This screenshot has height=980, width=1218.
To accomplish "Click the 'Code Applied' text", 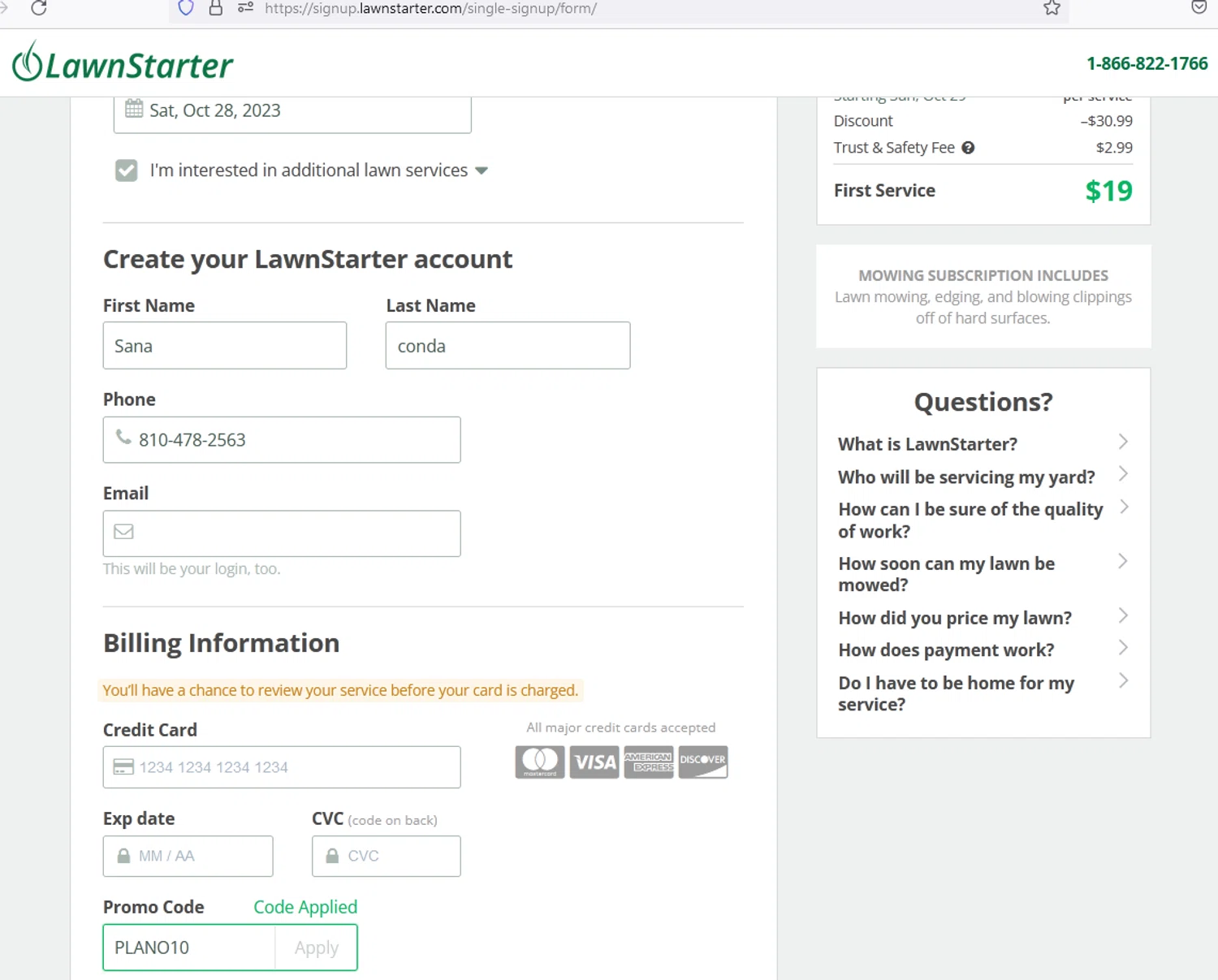I will pyautogui.click(x=305, y=907).
